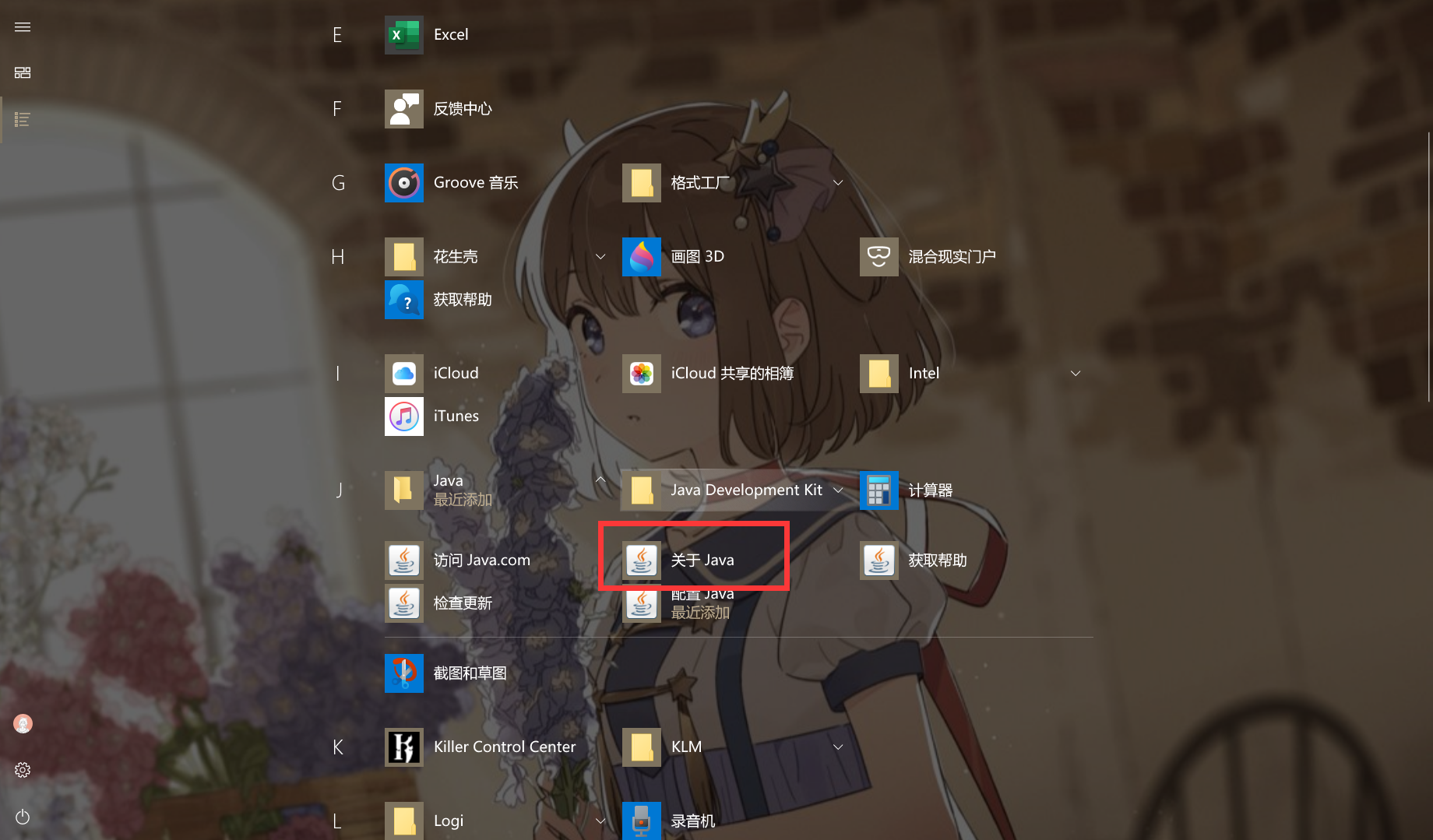Expand the Intel folder chevron
1433x840 pixels.
1076,374
